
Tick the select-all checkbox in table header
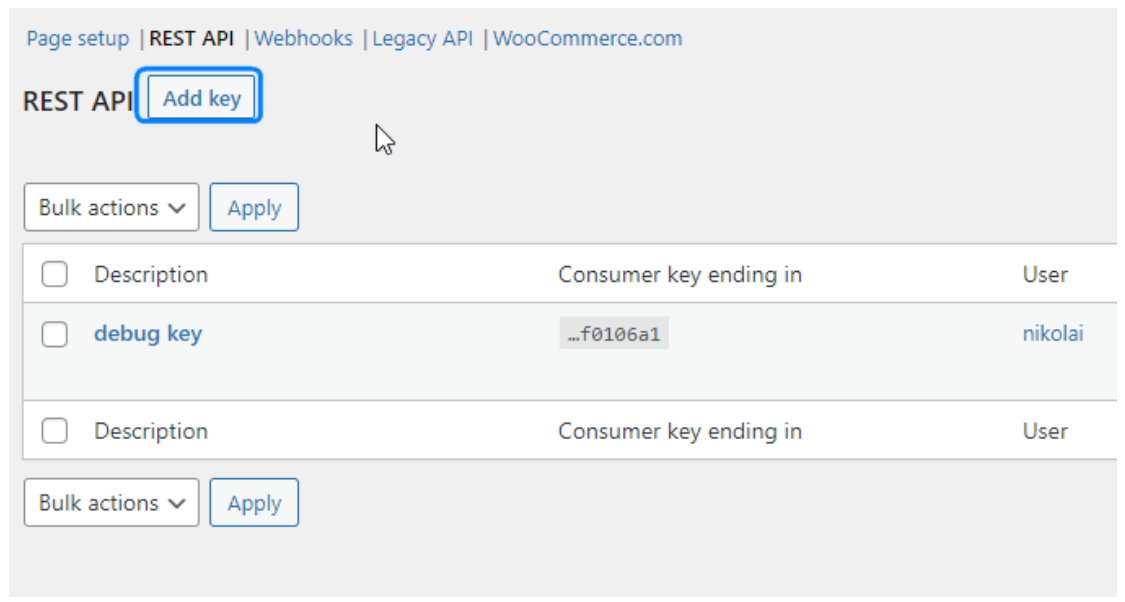pyautogui.click(x=55, y=275)
